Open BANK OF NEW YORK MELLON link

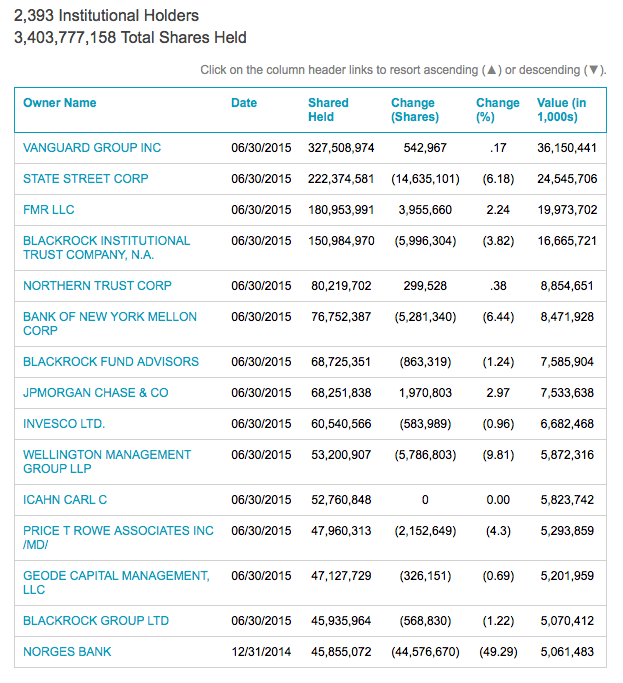click(110, 324)
